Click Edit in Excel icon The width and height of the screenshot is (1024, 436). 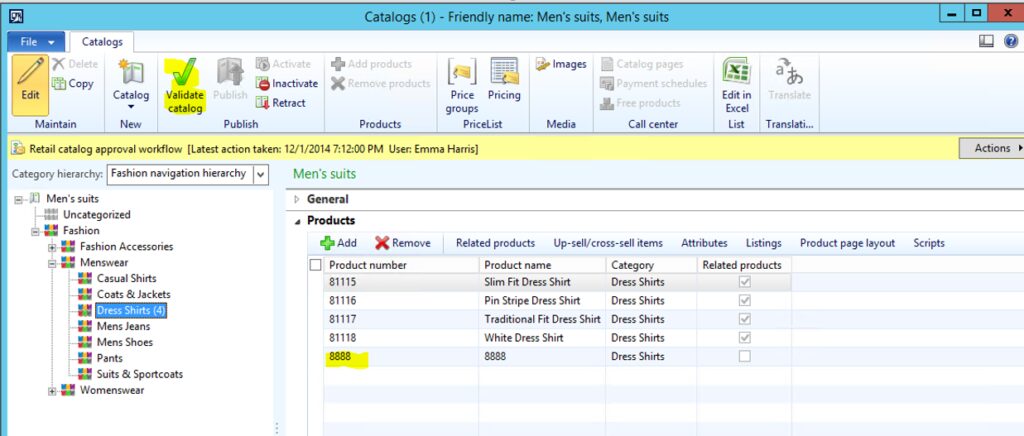point(737,72)
